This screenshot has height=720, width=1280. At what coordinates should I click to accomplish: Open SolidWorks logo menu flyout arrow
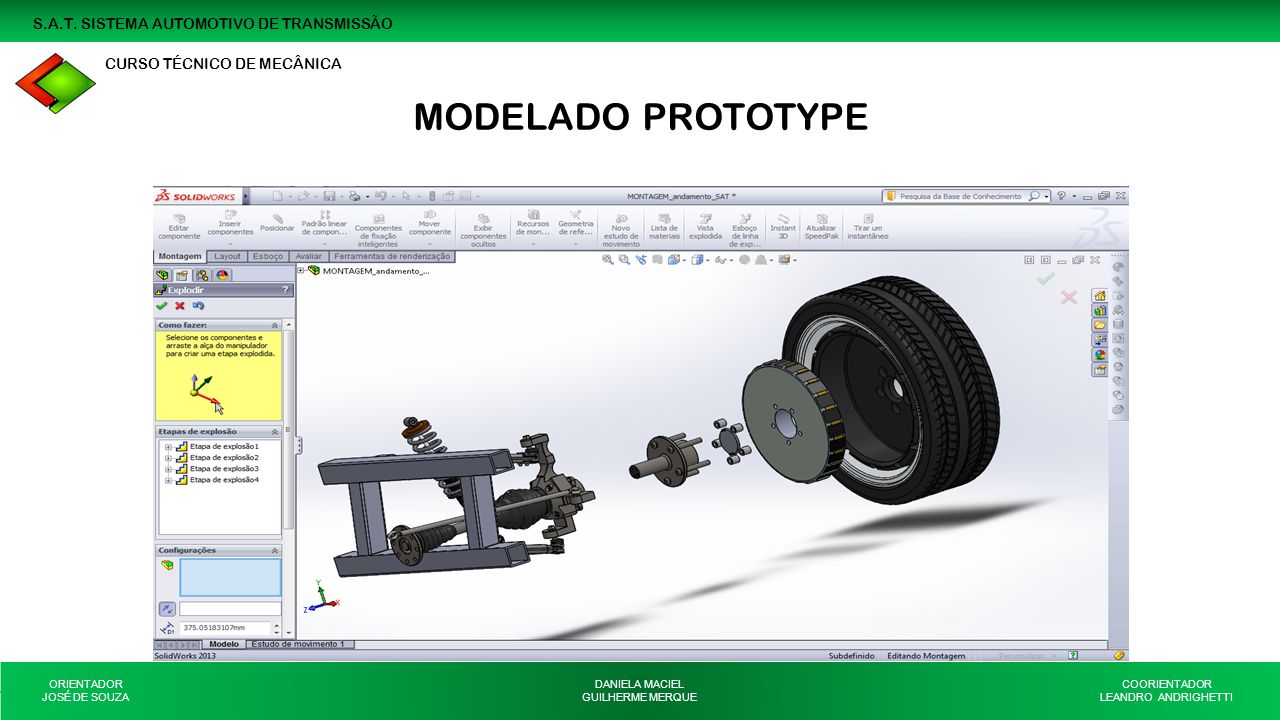pos(246,197)
